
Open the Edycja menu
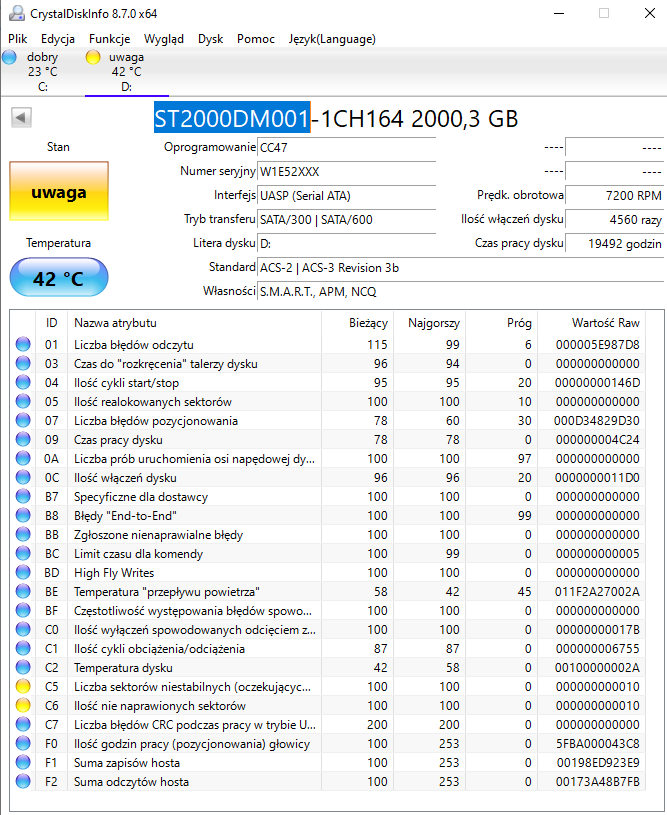coord(58,39)
